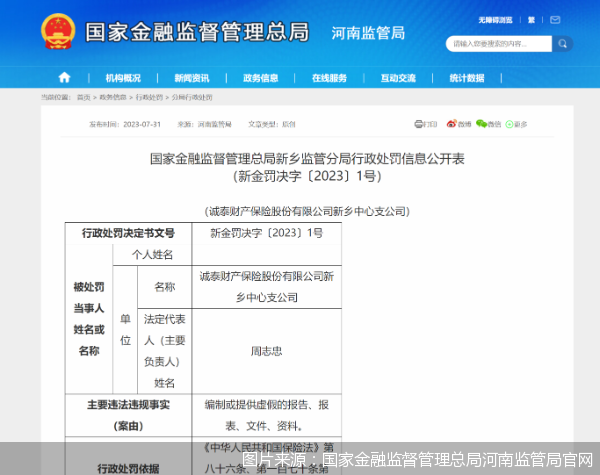This screenshot has height=475, width=600.
Task: Click the parenthesized company name above table
Action: click(307, 211)
